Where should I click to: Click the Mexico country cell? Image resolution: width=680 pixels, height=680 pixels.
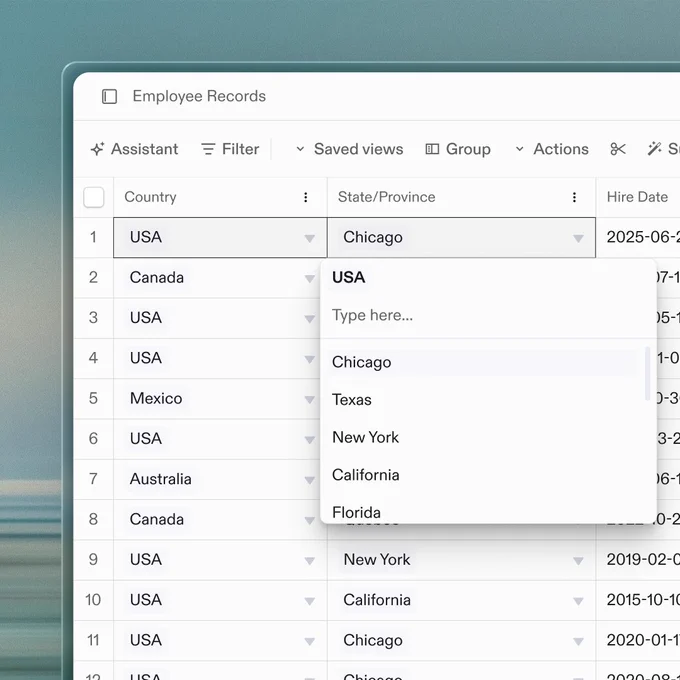pos(220,399)
